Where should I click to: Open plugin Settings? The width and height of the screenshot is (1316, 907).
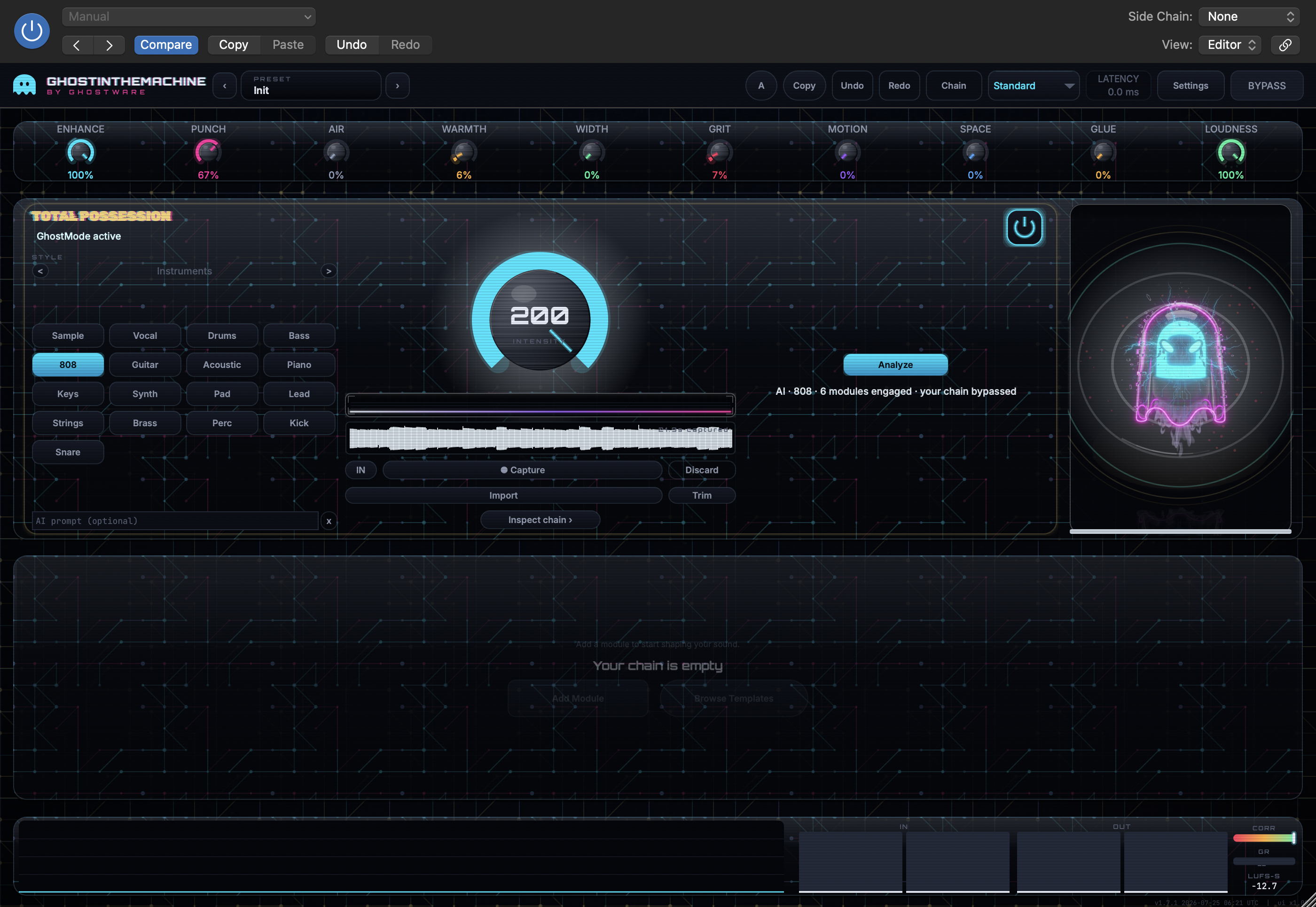click(1191, 86)
